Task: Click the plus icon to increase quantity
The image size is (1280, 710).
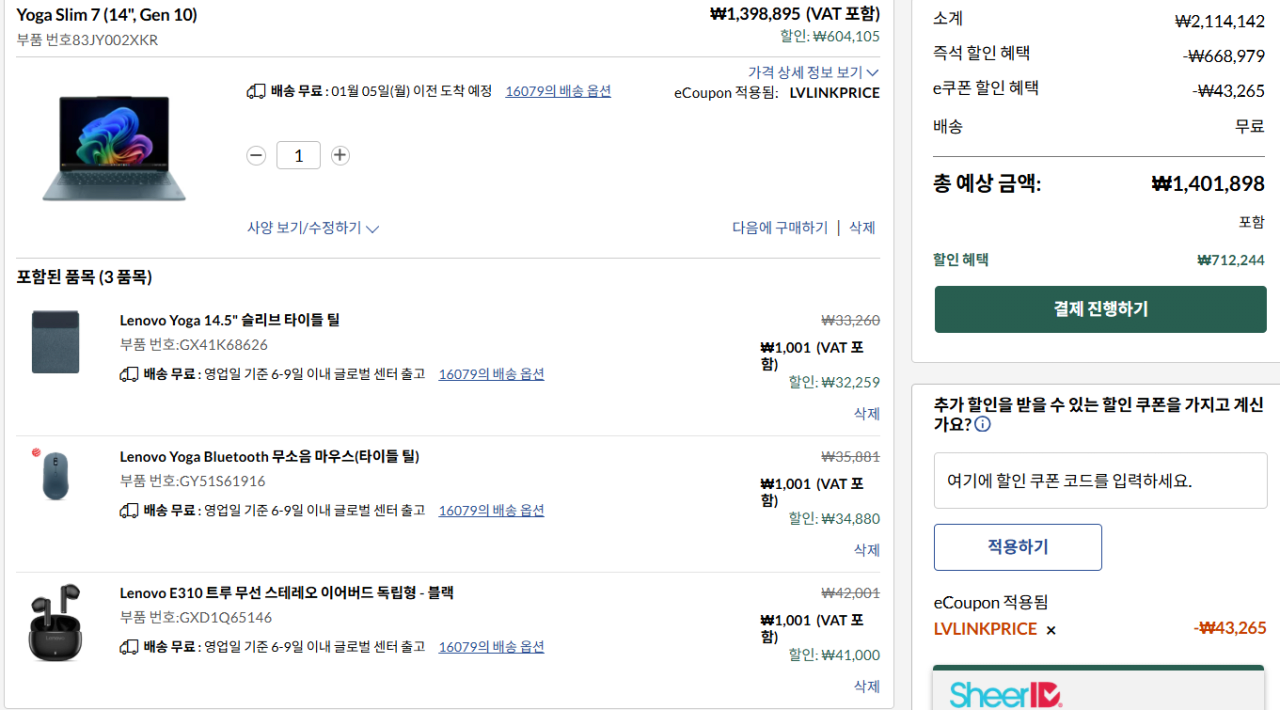Action: tap(340, 155)
